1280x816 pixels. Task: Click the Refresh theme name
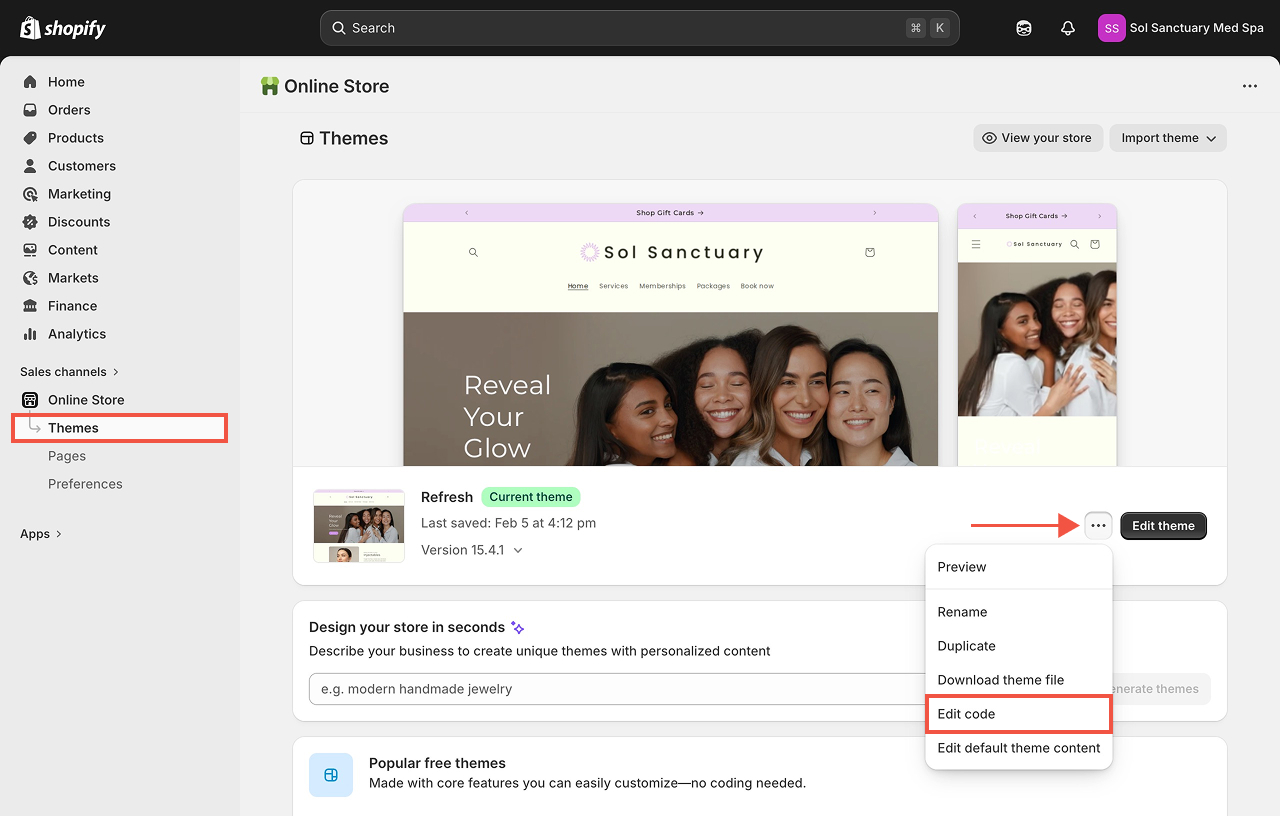coord(447,497)
